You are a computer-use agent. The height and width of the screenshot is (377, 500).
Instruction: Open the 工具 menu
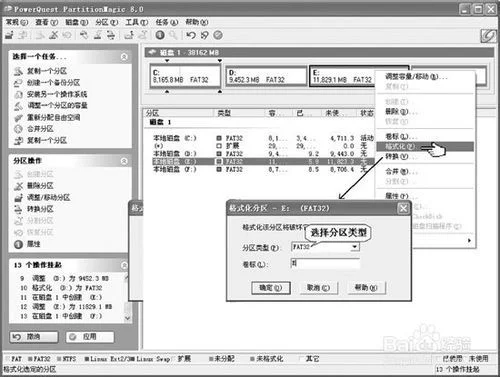coord(137,22)
